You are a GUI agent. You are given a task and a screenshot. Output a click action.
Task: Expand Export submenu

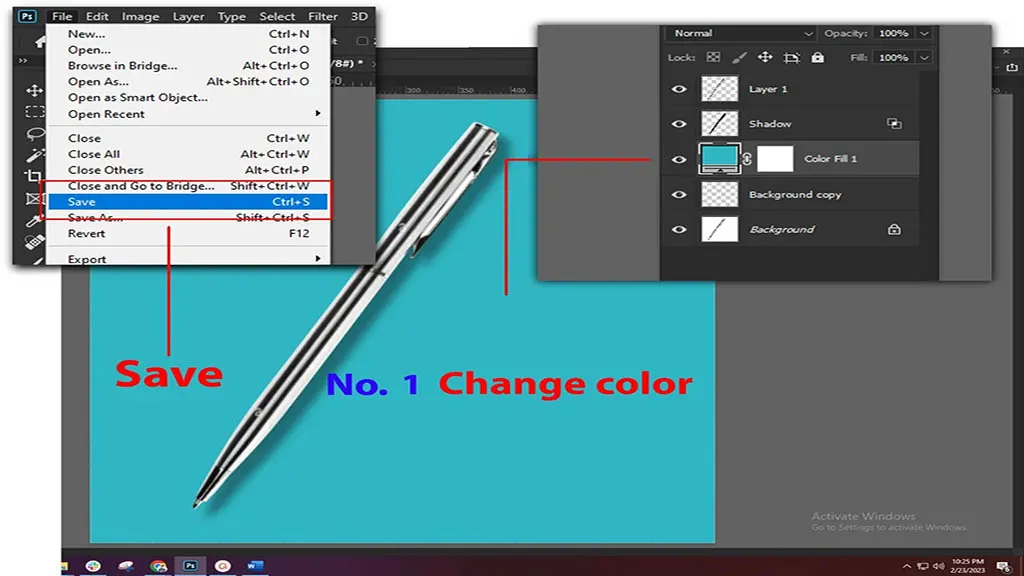tap(318, 259)
